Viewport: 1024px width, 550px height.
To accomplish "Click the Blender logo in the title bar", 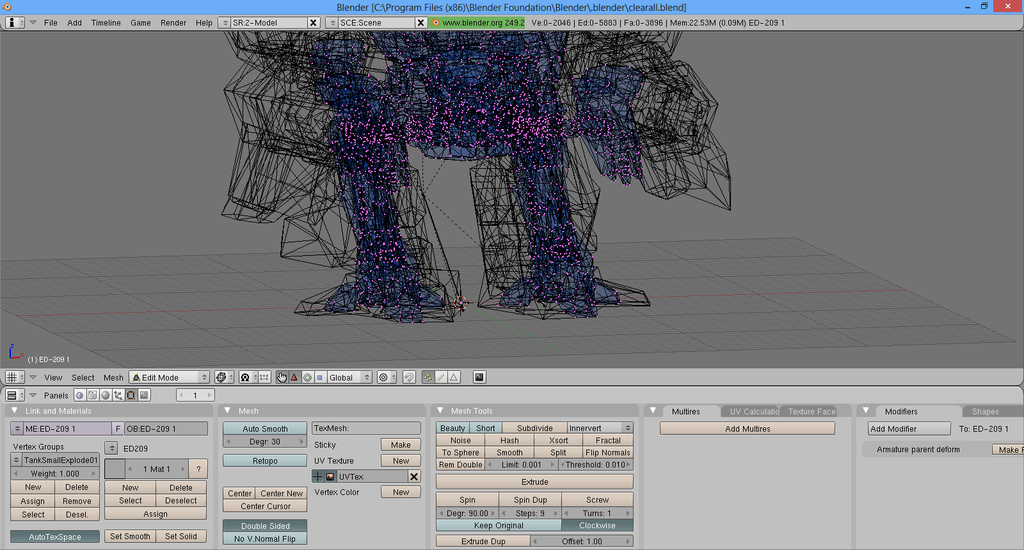I will click(7, 7).
